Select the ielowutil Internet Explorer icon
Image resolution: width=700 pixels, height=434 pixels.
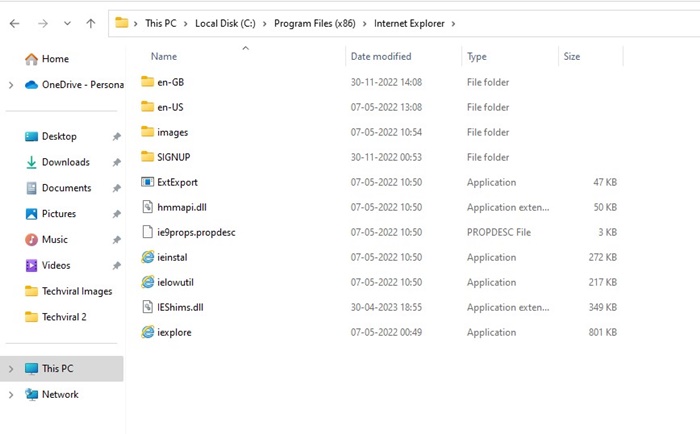click(148, 282)
